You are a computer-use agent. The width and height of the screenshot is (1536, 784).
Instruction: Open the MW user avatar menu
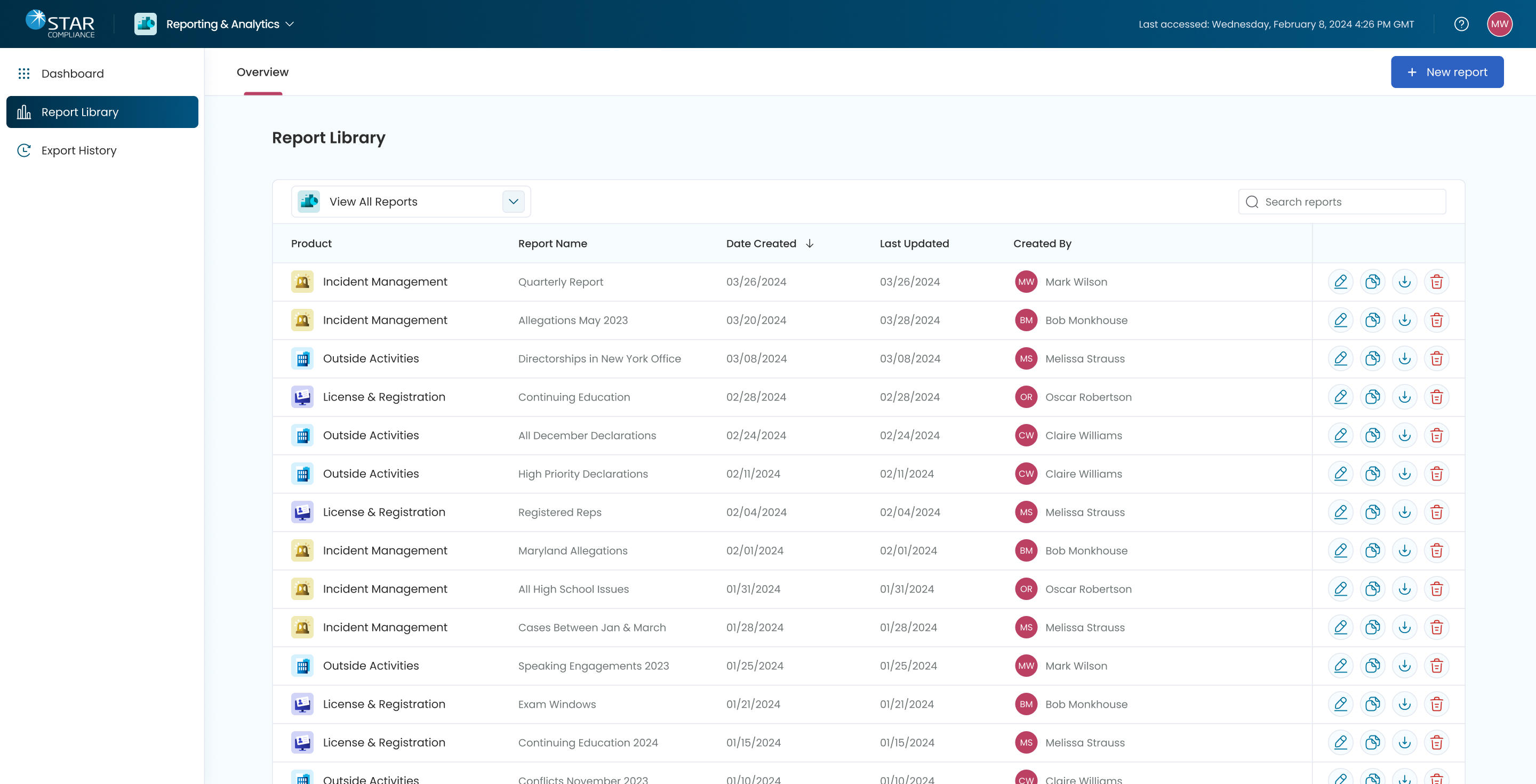1499,24
